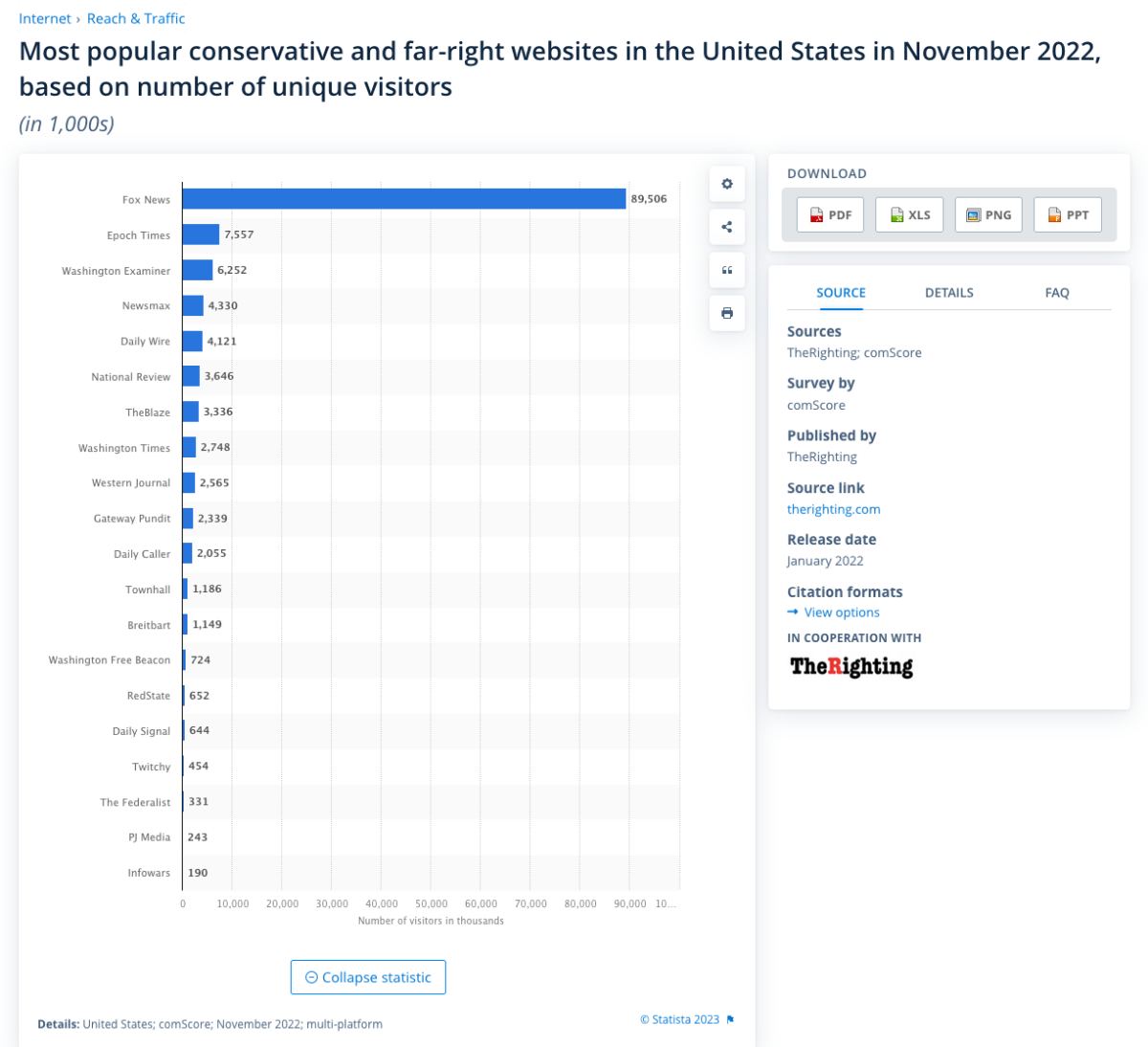Switch to the DETAILS tab

(x=949, y=293)
